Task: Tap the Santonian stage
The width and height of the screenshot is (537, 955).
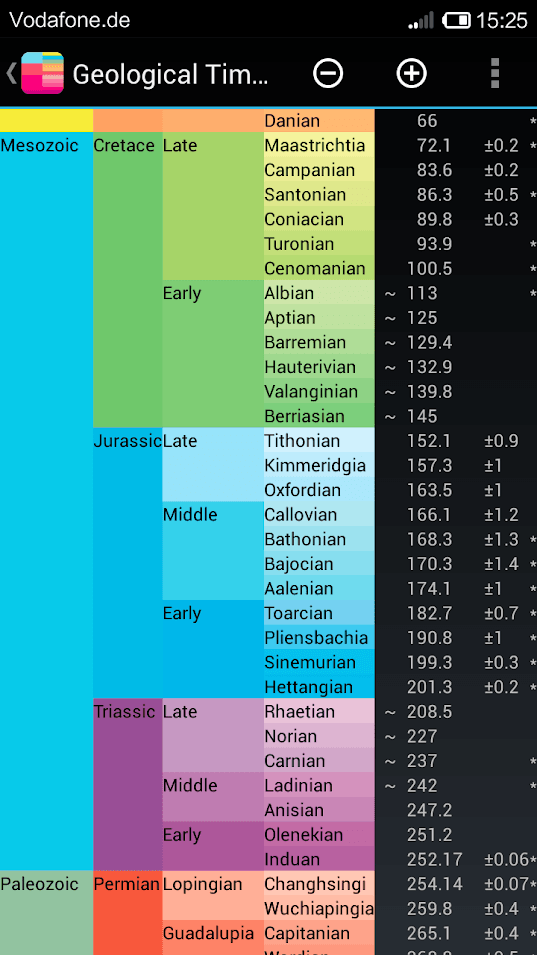Action: (x=319, y=194)
